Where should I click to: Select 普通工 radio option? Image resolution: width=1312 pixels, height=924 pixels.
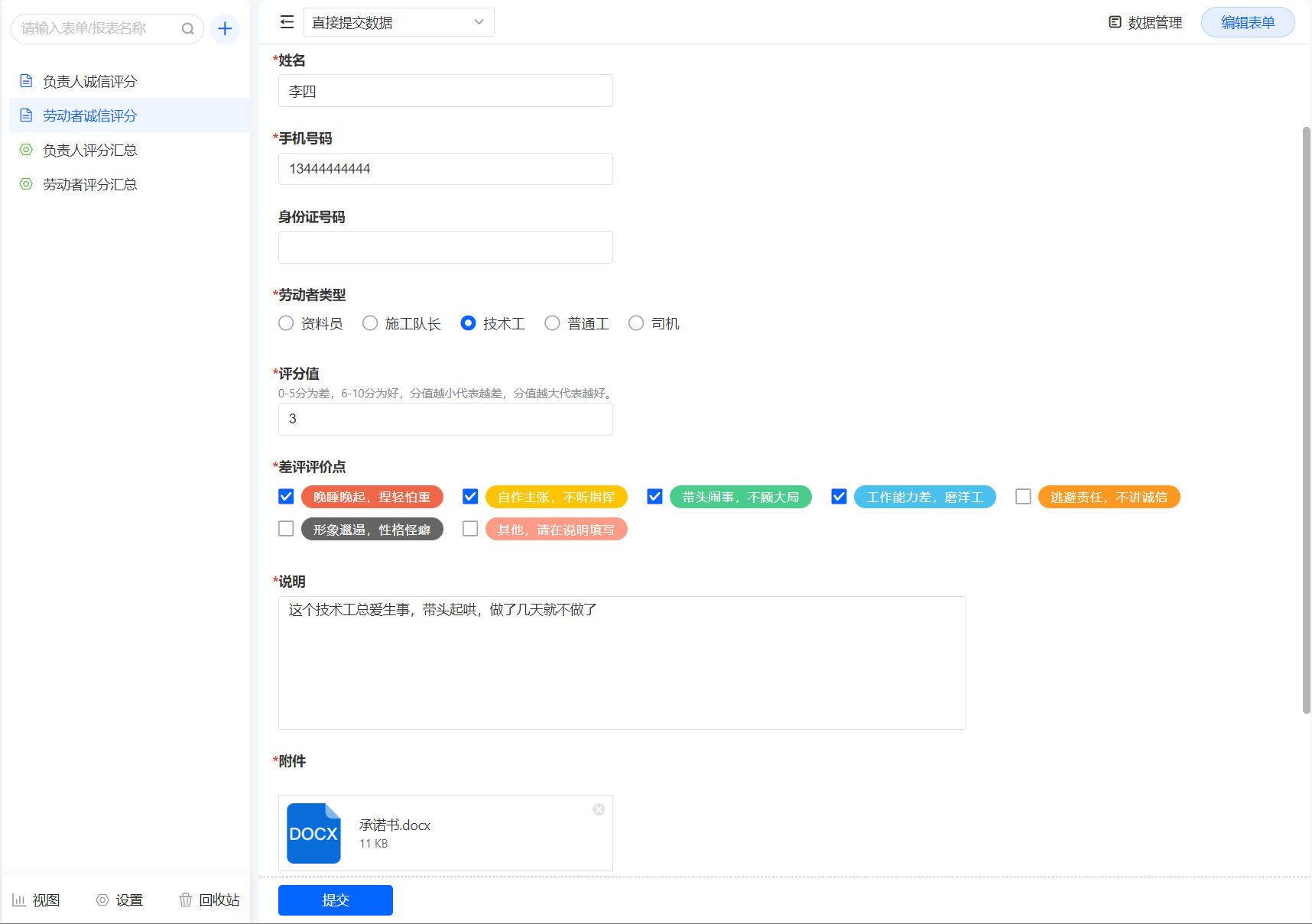[x=552, y=323]
